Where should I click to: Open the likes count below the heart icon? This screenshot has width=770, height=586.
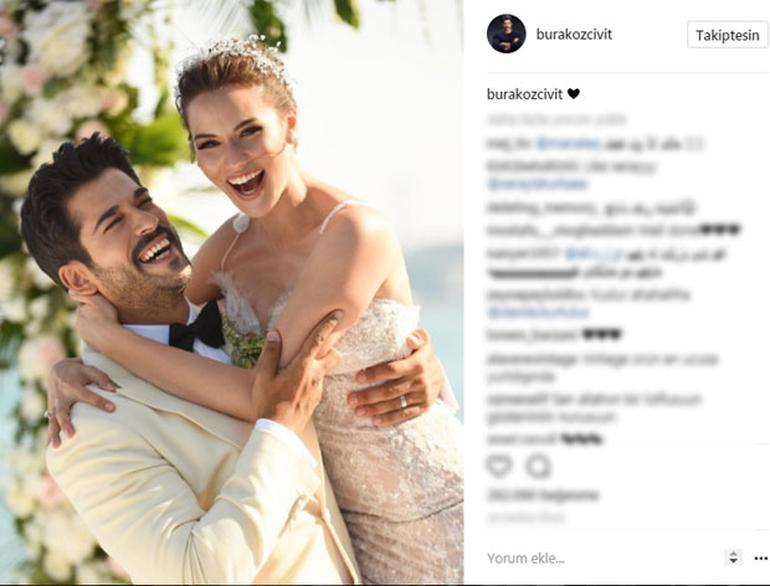click(543, 496)
